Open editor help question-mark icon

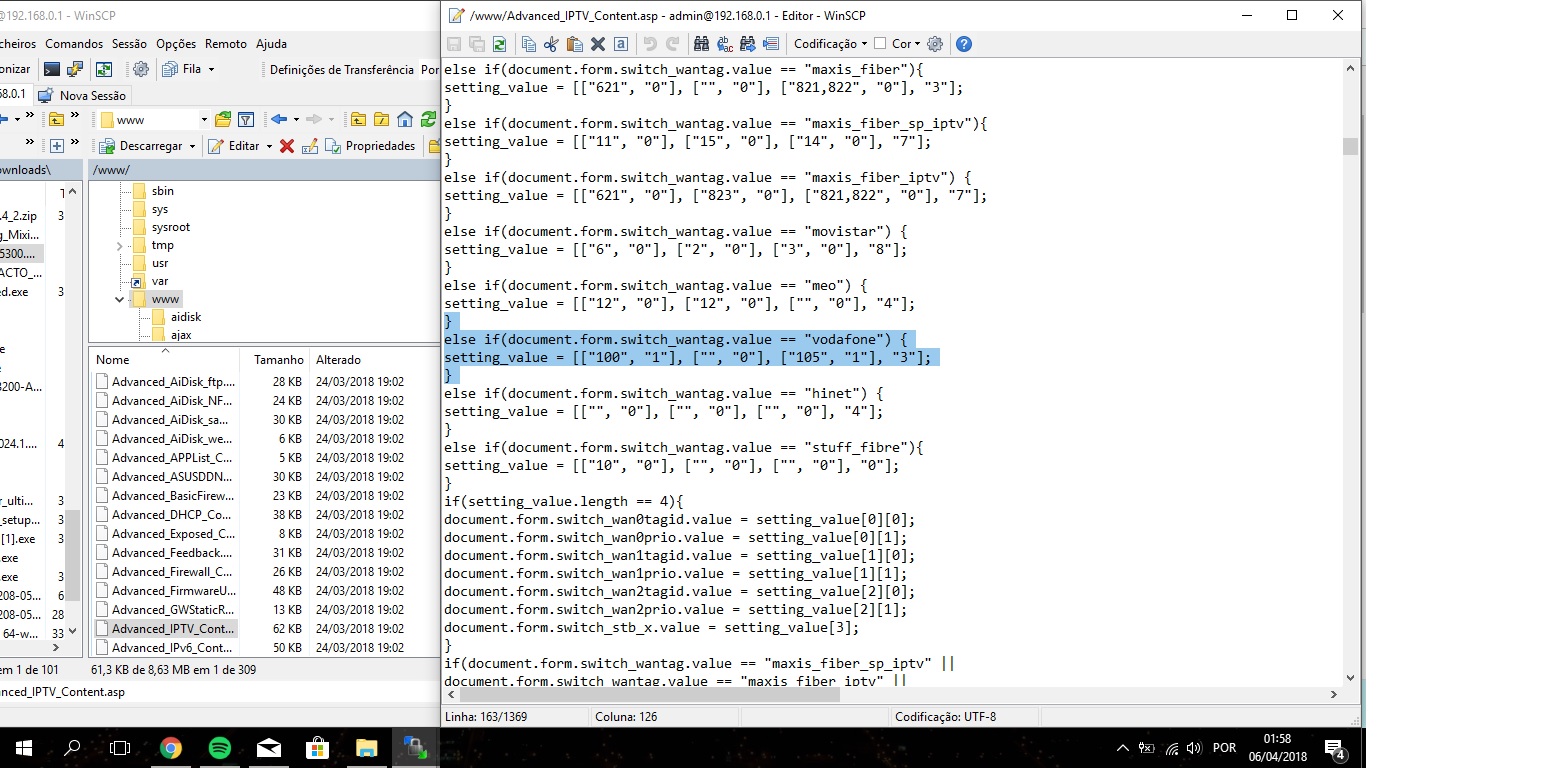pos(964,44)
